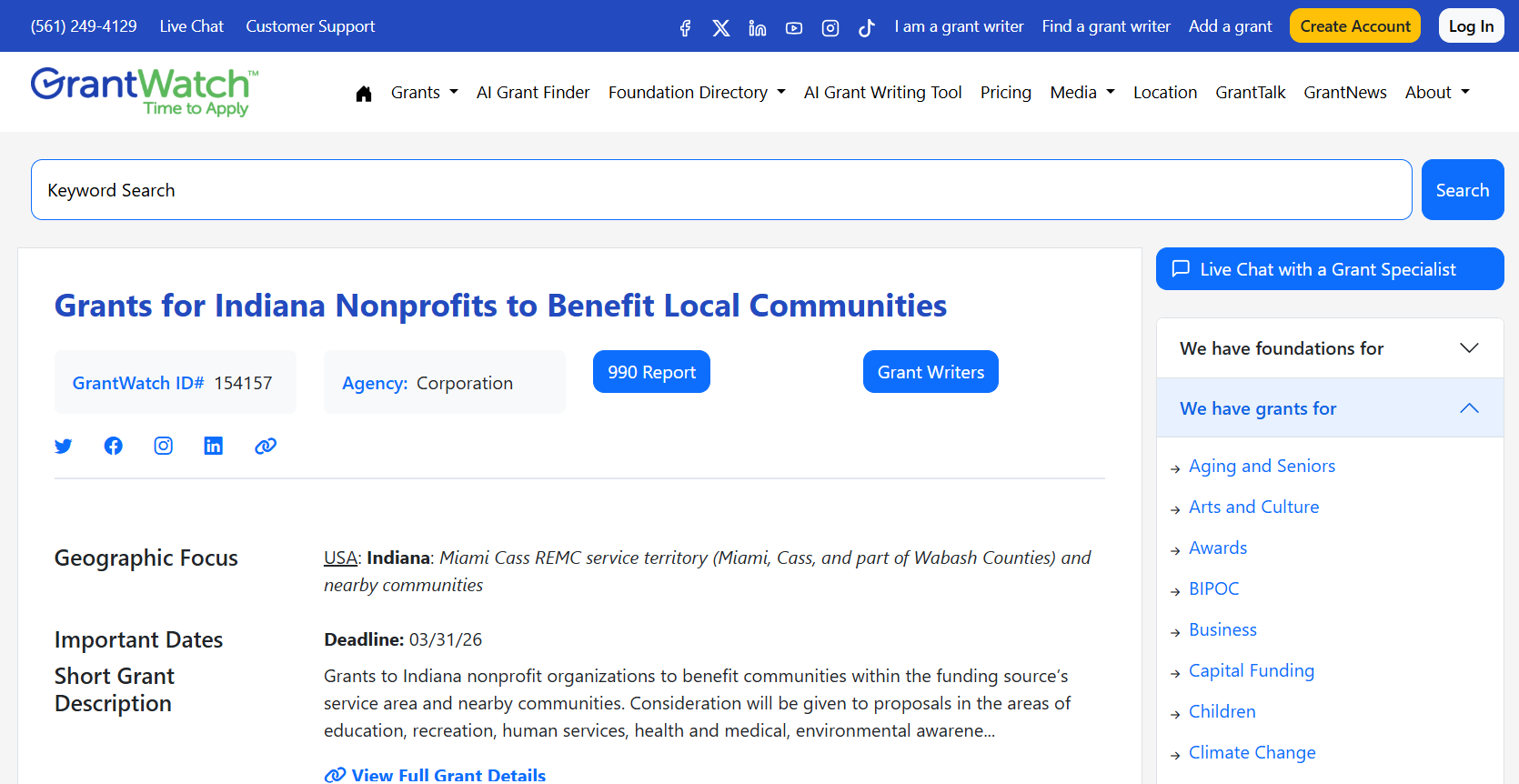1519x784 pixels.
Task: Share this grant on LinkedIn below the grant ID
Action: [213, 446]
